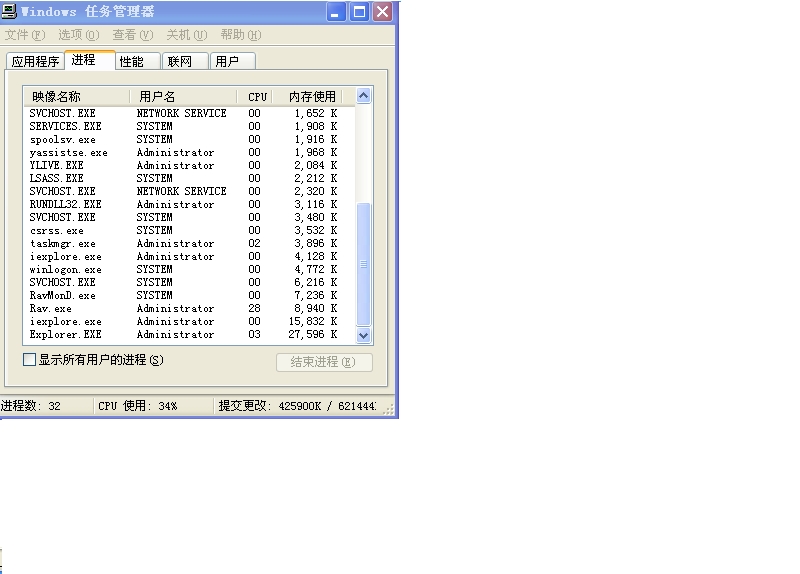
Task: Select the taskmgr.exe process
Action: [189, 243]
